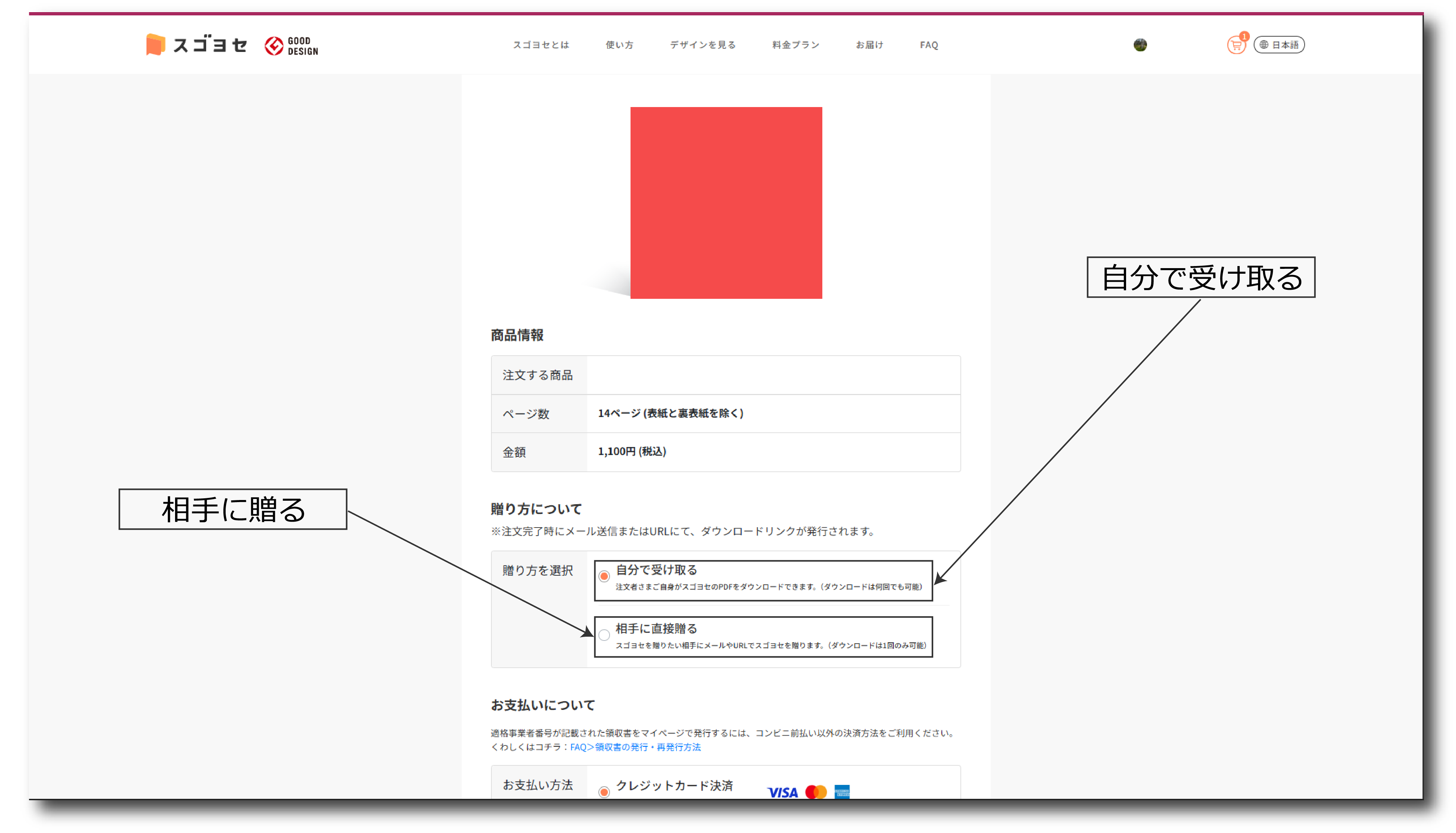
Task: Click the Good Design award badge
Action: [291, 46]
